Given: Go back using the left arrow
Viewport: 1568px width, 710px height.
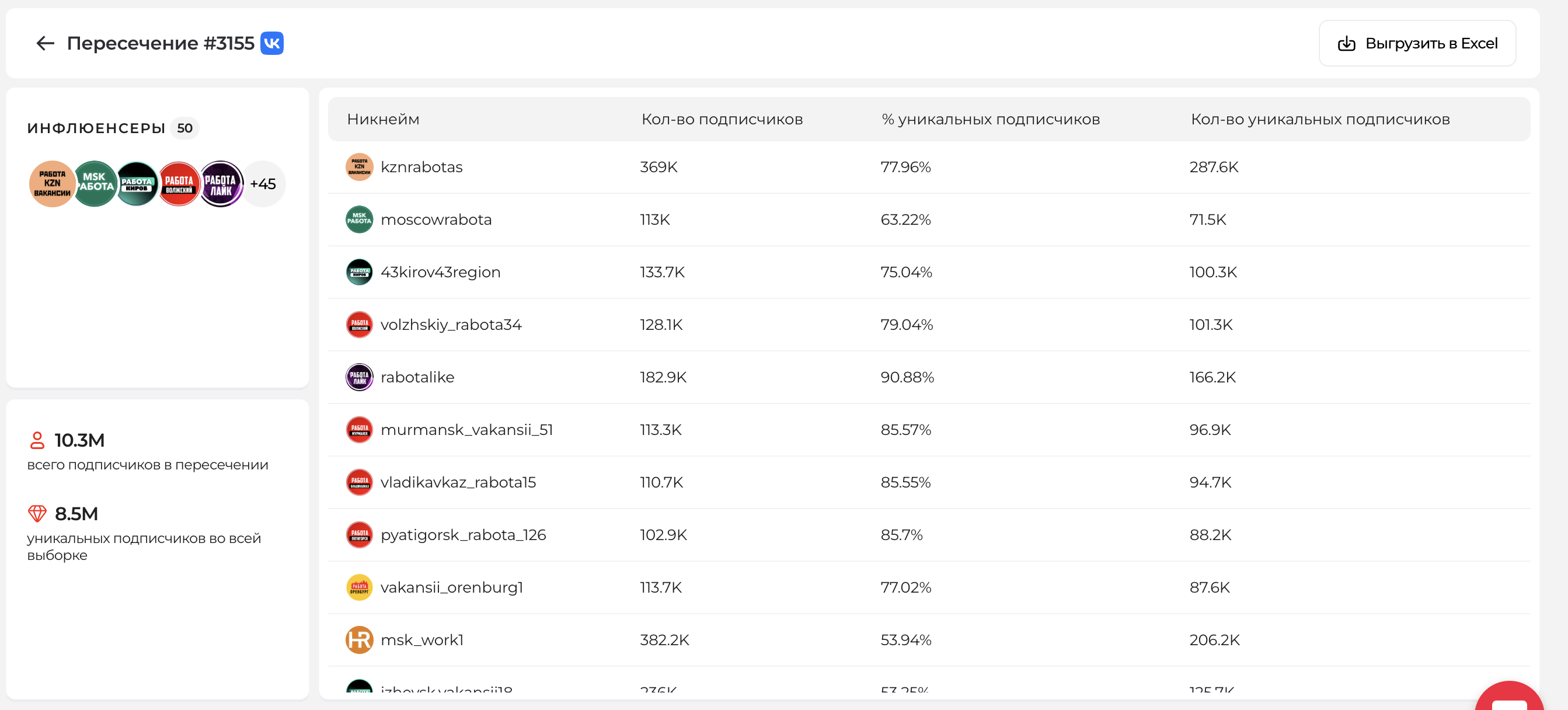Looking at the screenshot, I should click(45, 43).
